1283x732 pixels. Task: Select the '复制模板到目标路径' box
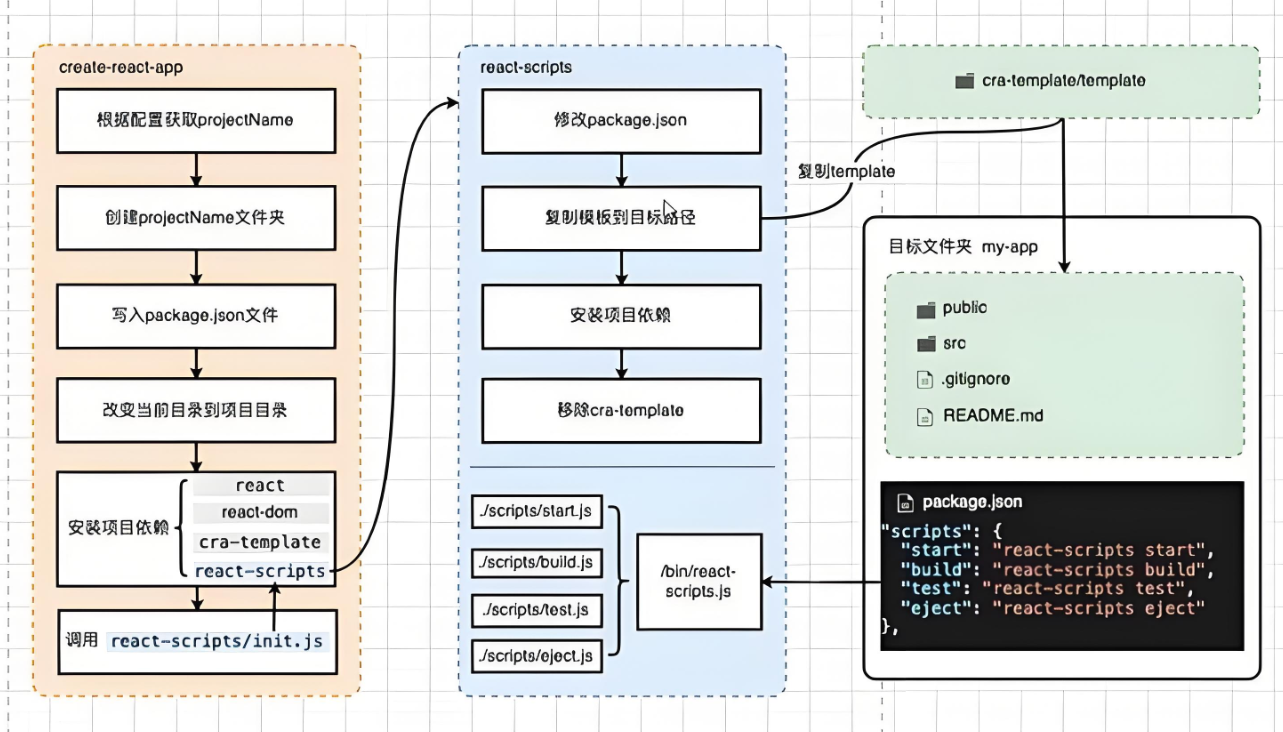pos(621,217)
